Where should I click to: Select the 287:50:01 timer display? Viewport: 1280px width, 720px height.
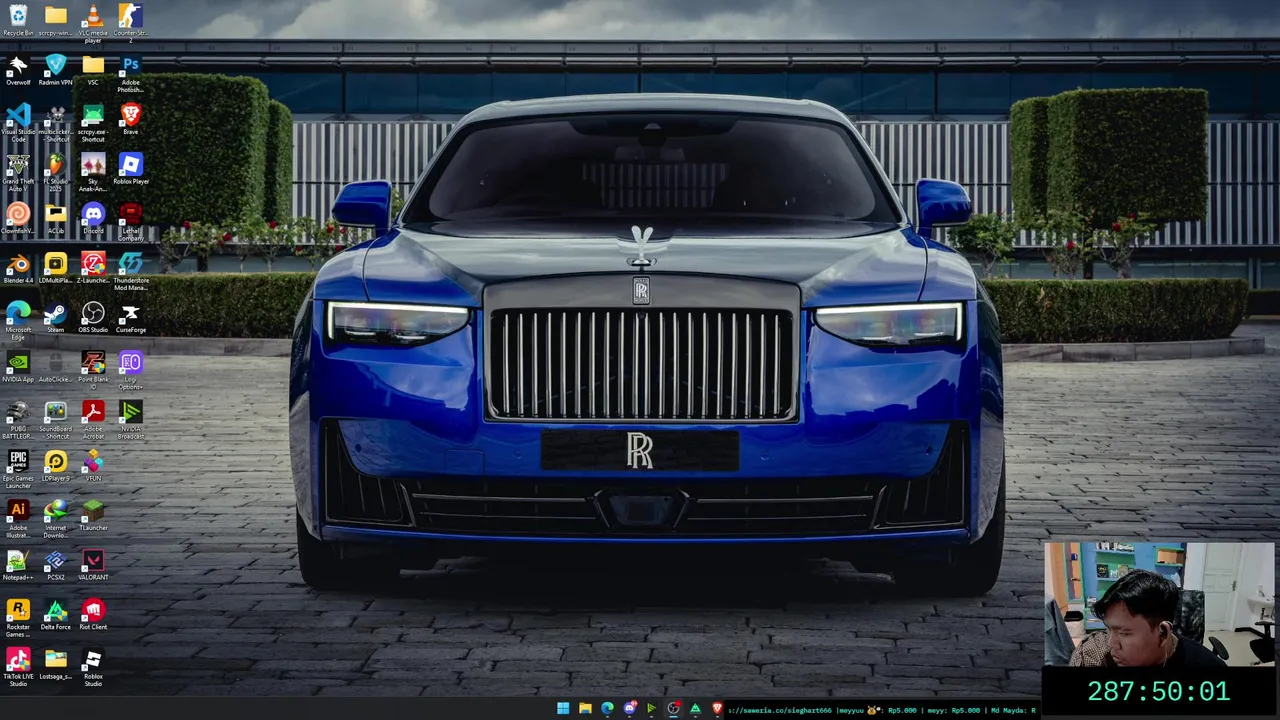click(x=1159, y=692)
